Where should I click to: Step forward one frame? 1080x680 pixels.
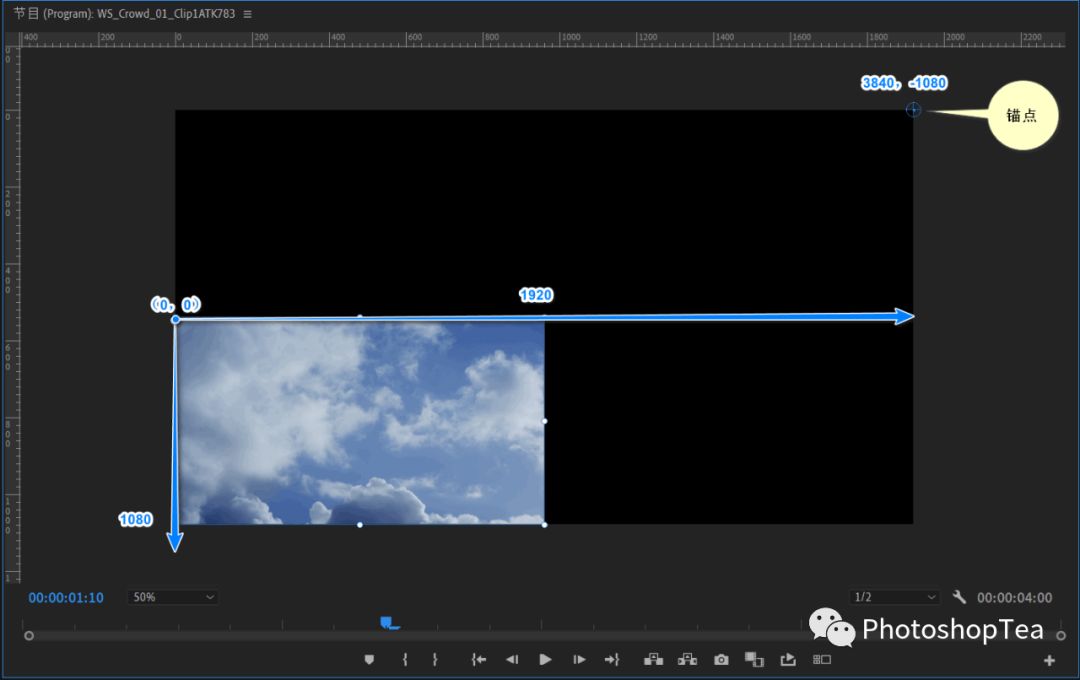click(579, 659)
